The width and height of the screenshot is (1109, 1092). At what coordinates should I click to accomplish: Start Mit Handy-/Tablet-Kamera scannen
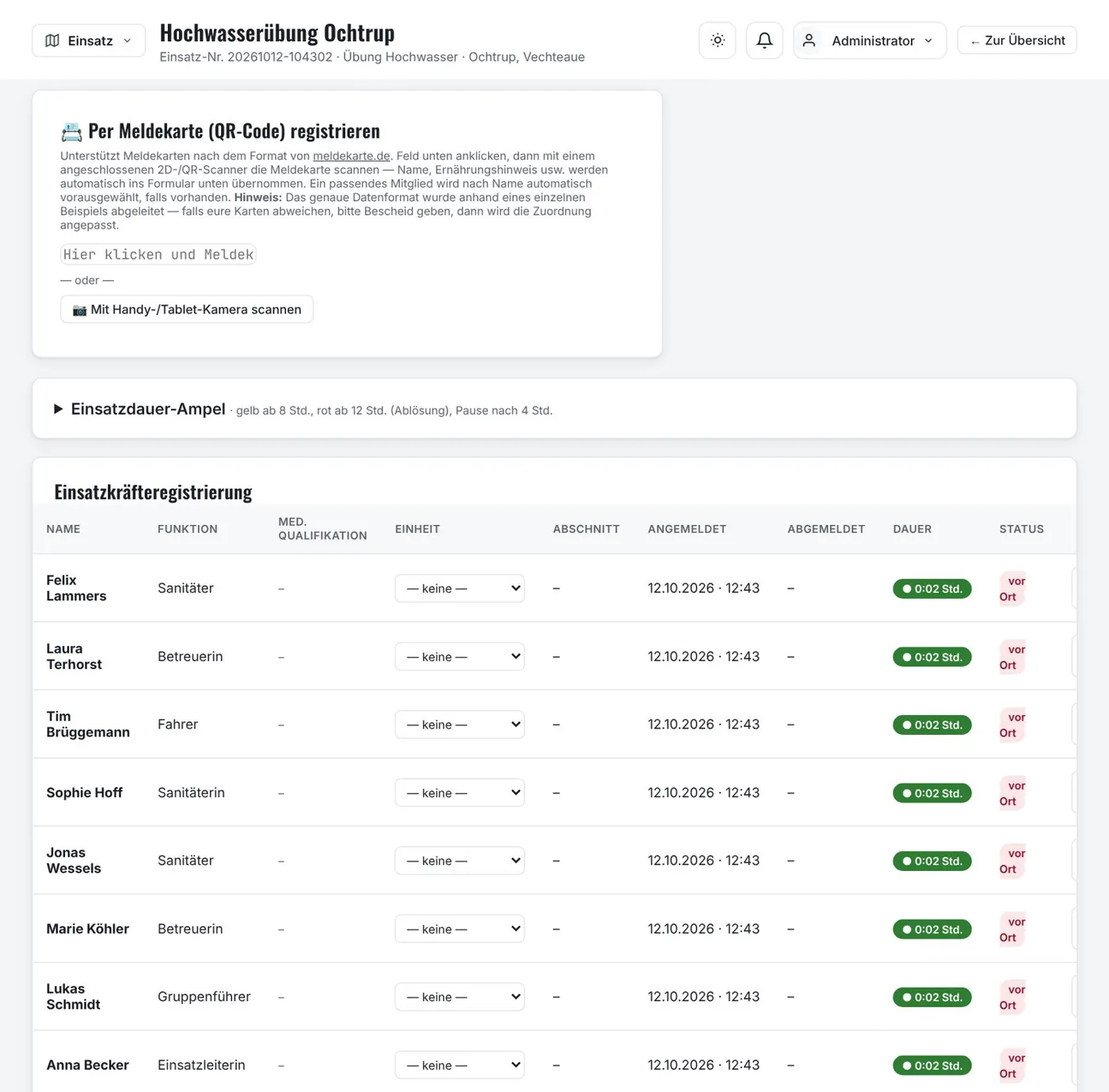tap(187, 309)
